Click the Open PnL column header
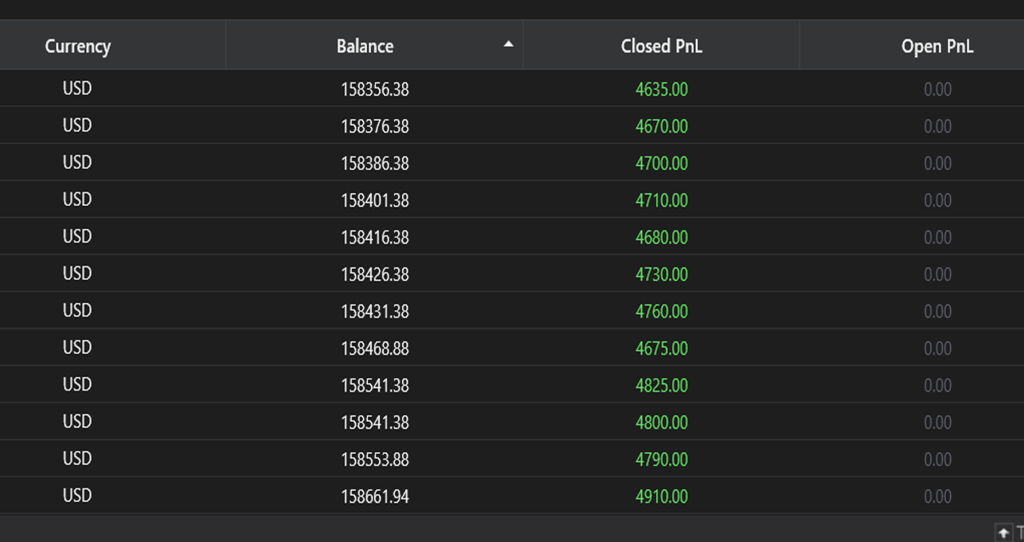The height and width of the screenshot is (542, 1024). (936, 46)
